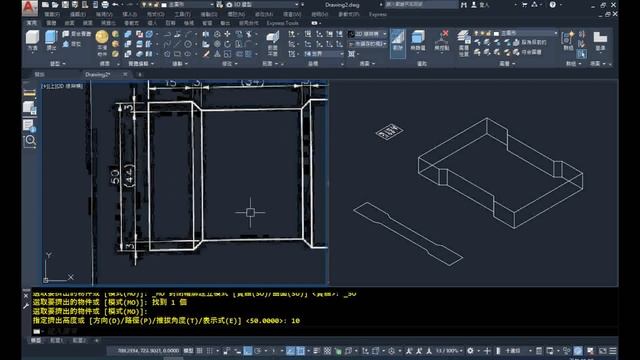Click the coordinates readout in status bar
Screen dimensions: 640x360
click(148, 351)
